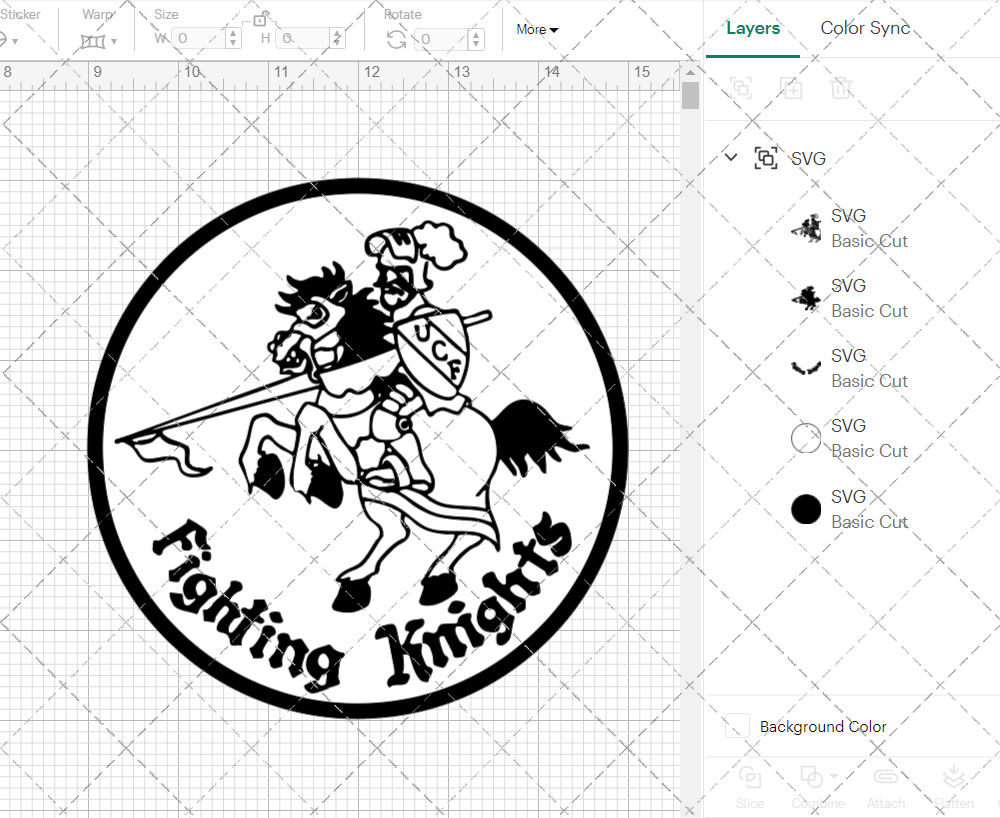The image size is (1000, 818).
Task: Switch to the Color Sync tab
Action: click(x=864, y=28)
